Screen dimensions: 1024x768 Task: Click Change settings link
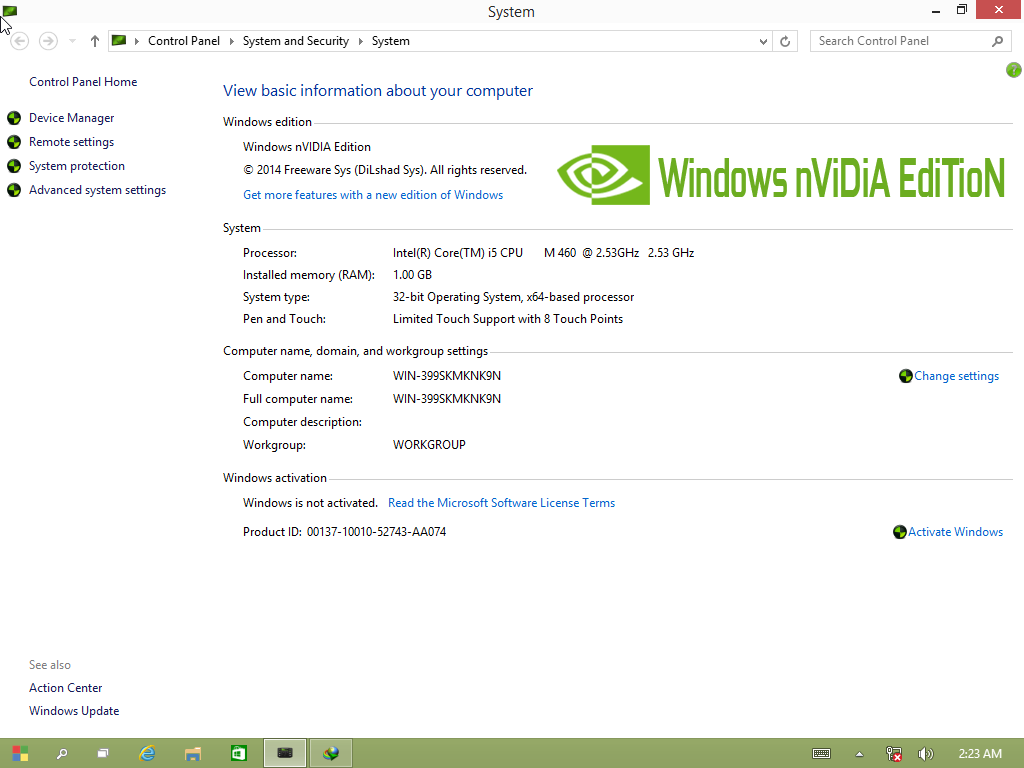[956, 376]
